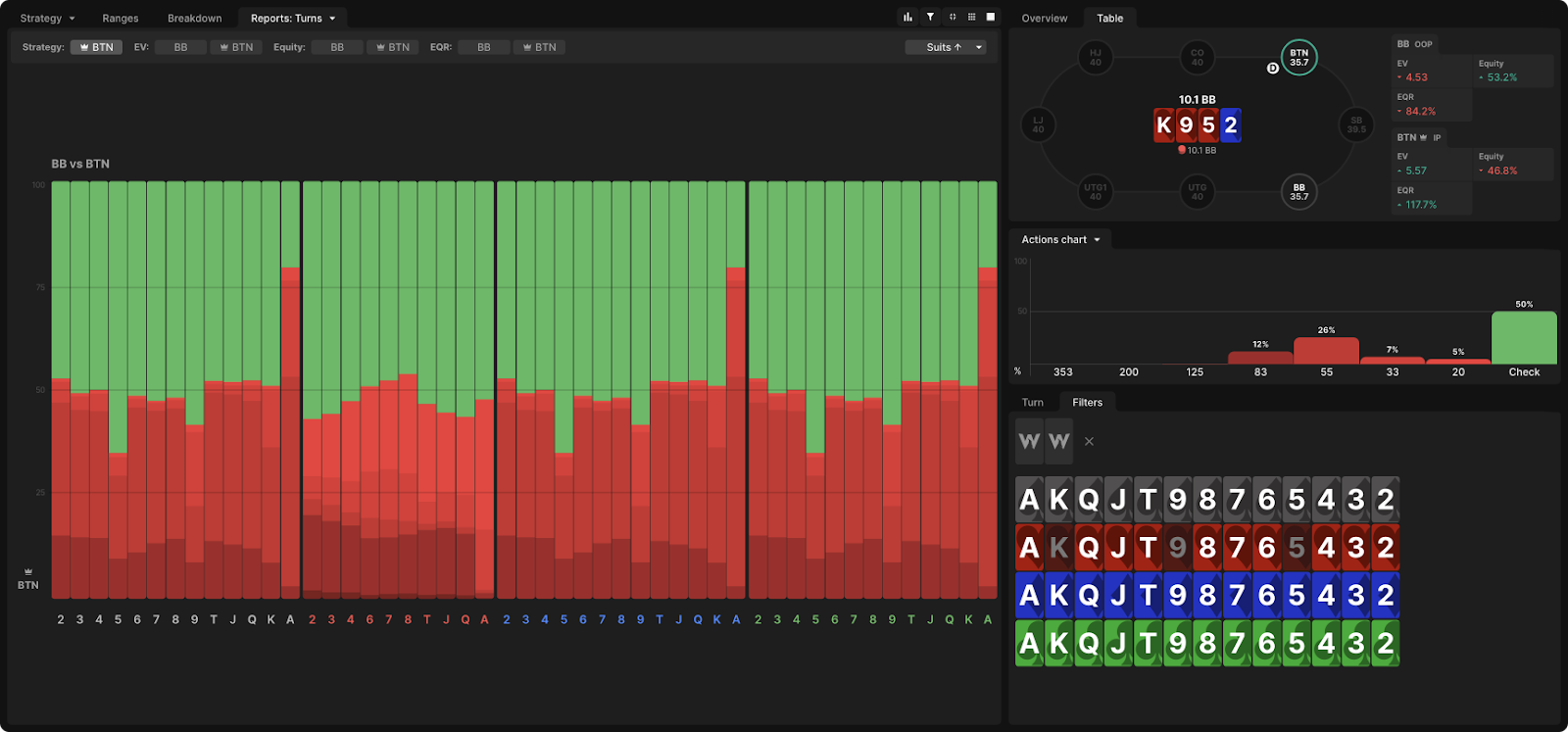Click the solid white square view icon
Screen dimensions: 1568x732
(x=991, y=17)
